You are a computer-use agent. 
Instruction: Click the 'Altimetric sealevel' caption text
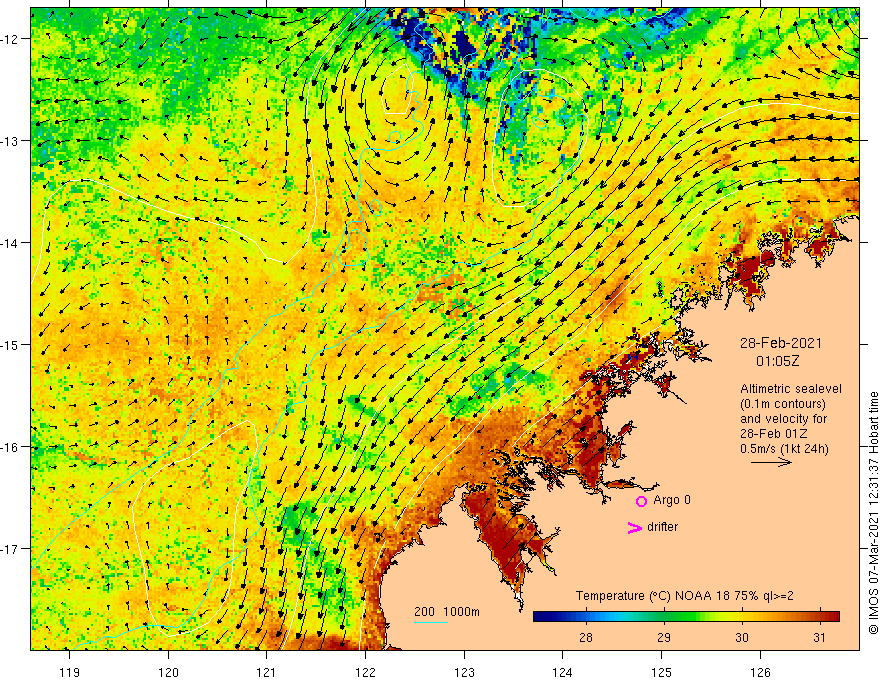[791, 389]
